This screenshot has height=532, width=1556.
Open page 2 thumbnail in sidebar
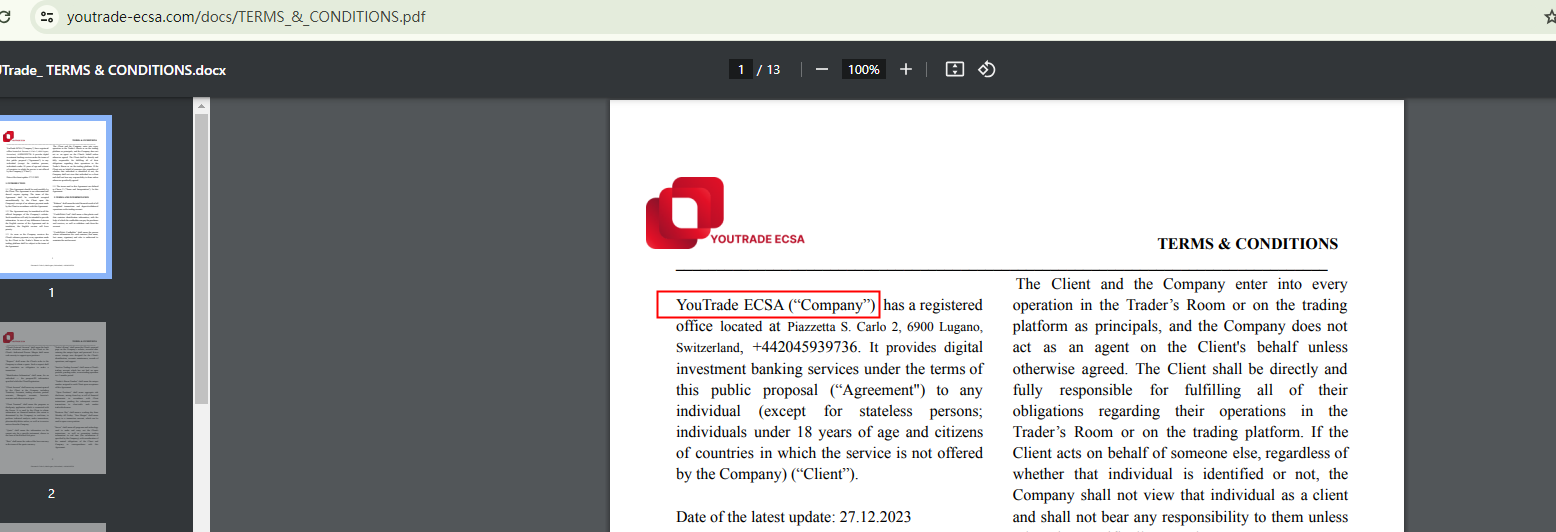point(53,398)
